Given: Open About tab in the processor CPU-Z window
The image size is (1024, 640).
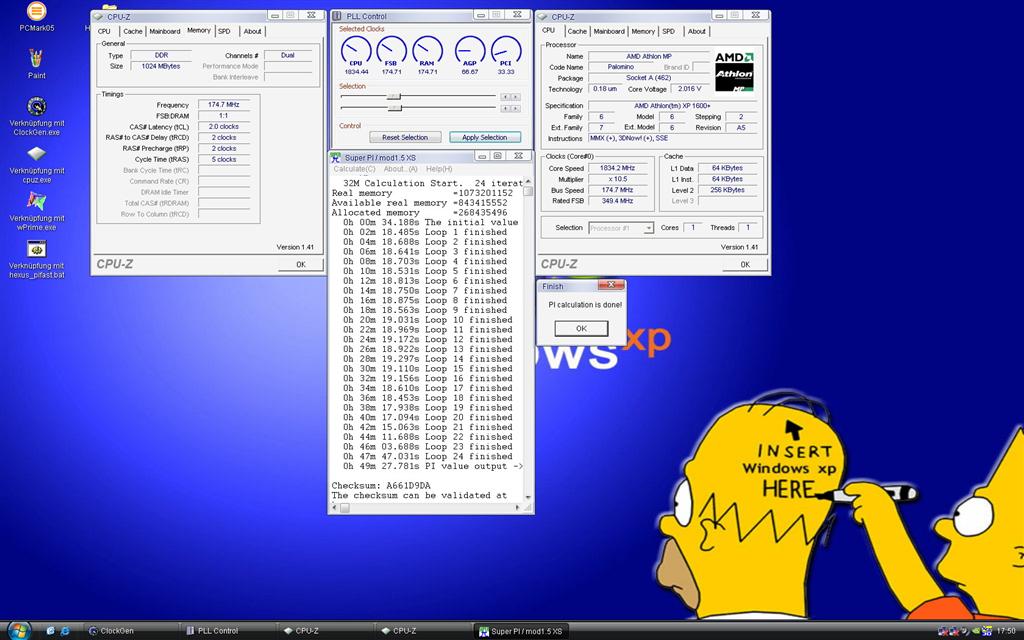Looking at the screenshot, I should pos(697,31).
